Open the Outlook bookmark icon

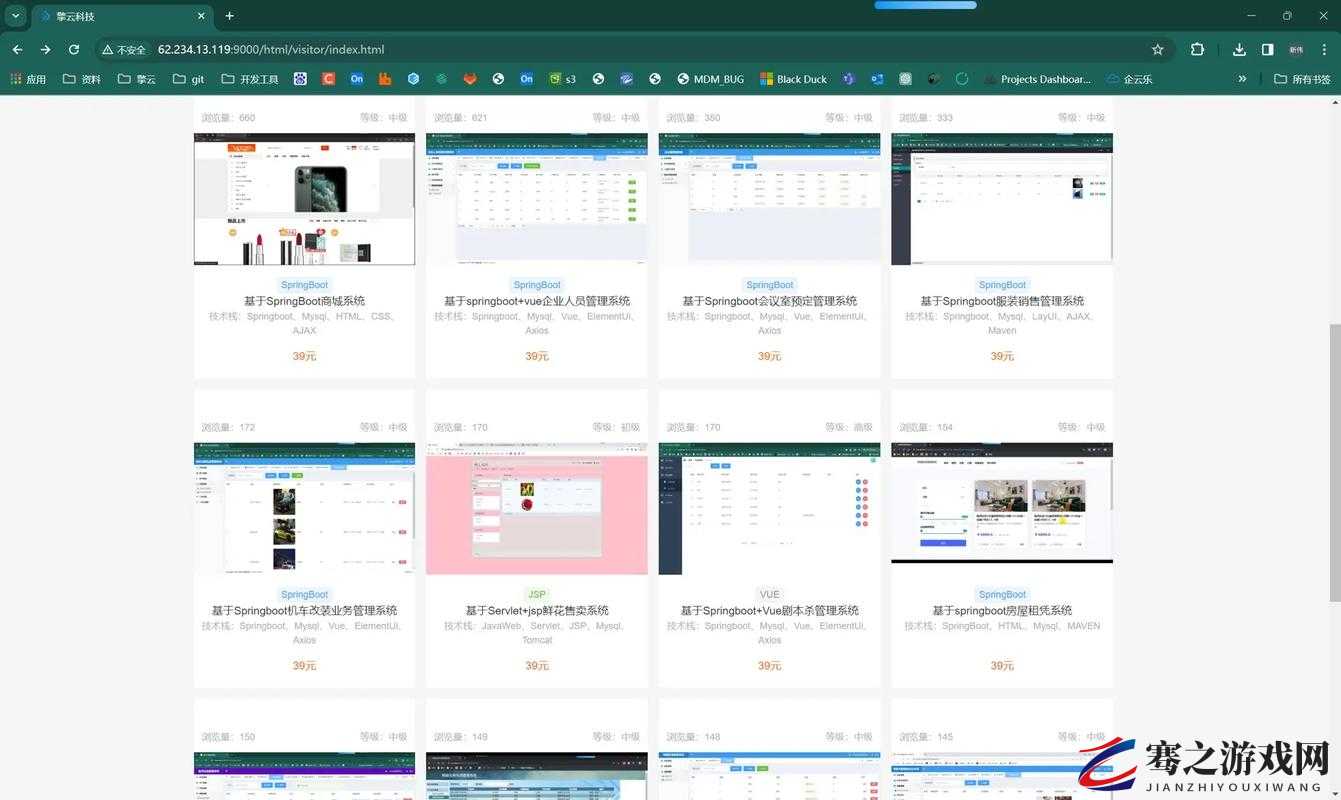[x=877, y=79]
